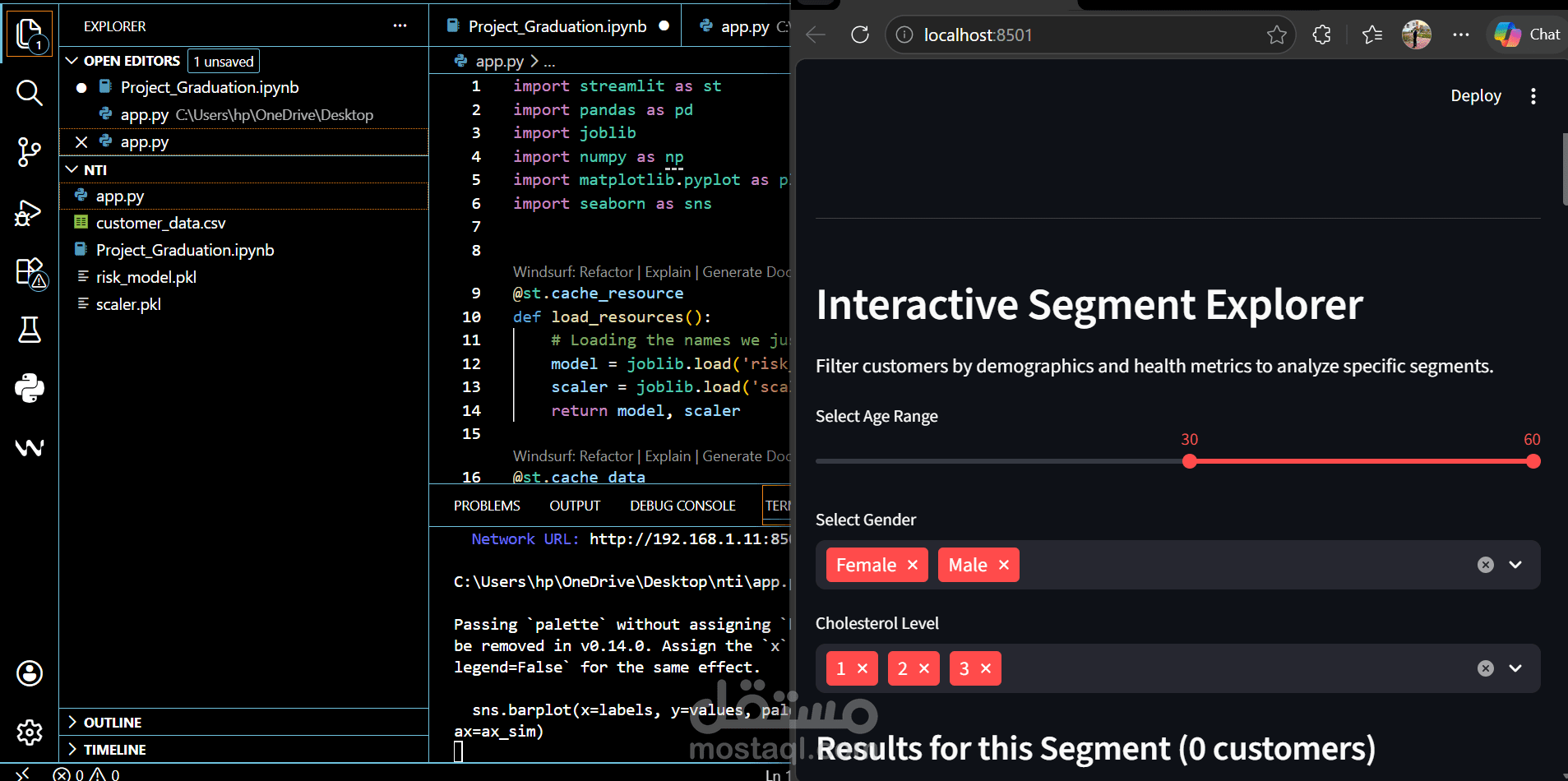1568x781 pixels.
Task: Open the Python extension view
Action: point(30,388)
